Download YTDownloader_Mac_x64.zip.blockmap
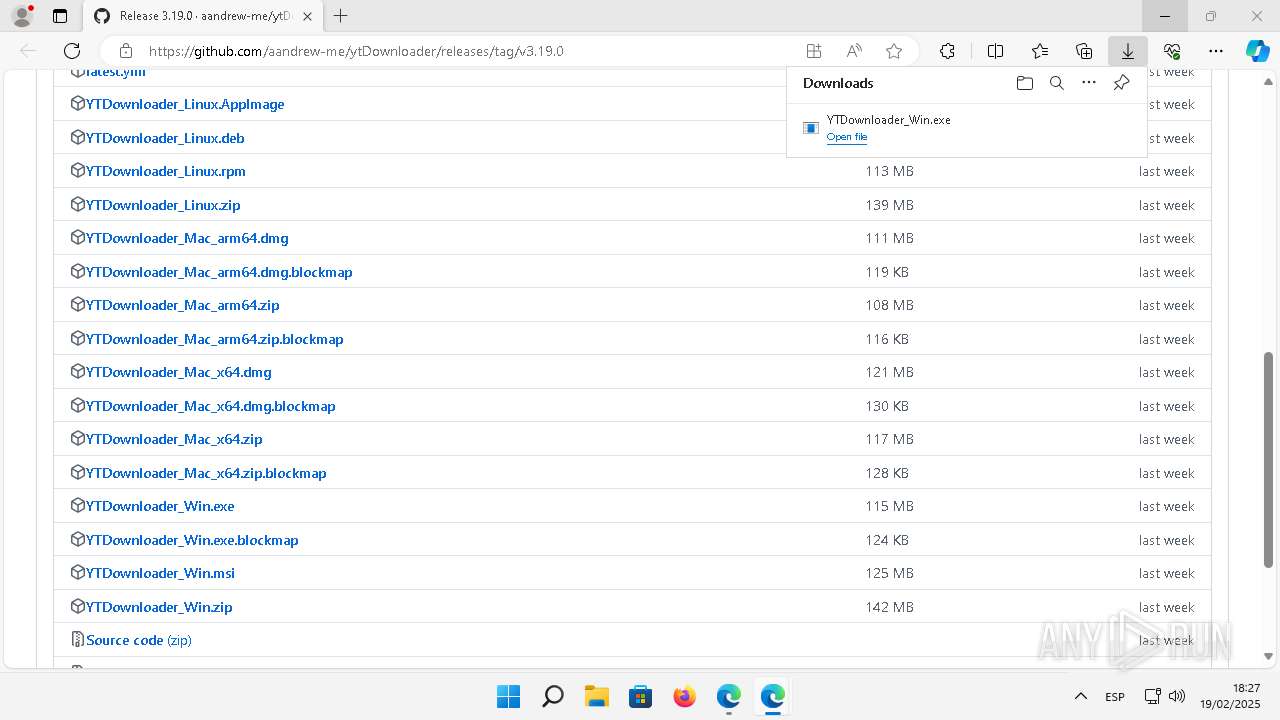The width and height of the screenshot is (1280, 720). pos(206,473)
